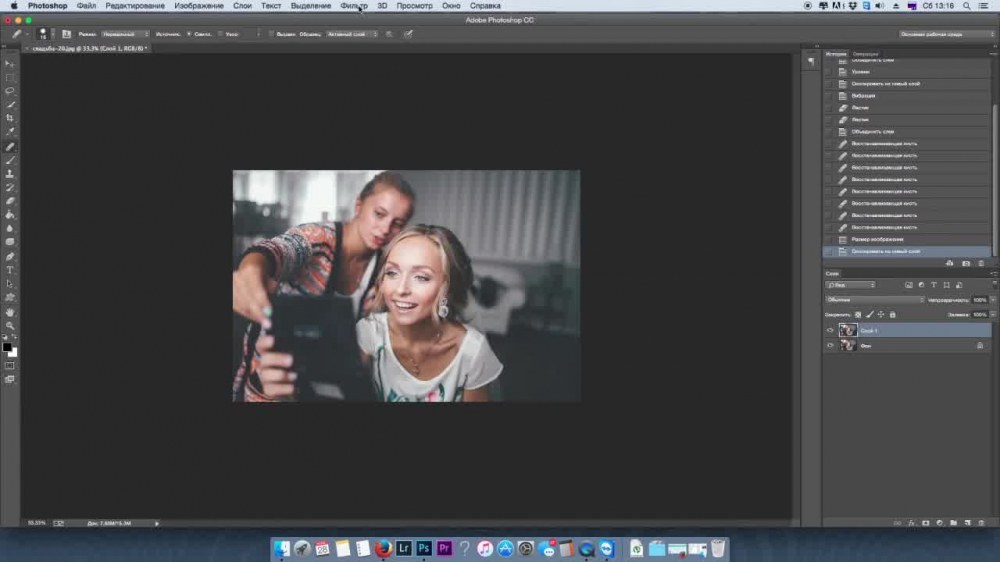This screenshot has height=562, width=1000.
Task: Select the Clone Stamp tool
Action: [x=11, y=173]
